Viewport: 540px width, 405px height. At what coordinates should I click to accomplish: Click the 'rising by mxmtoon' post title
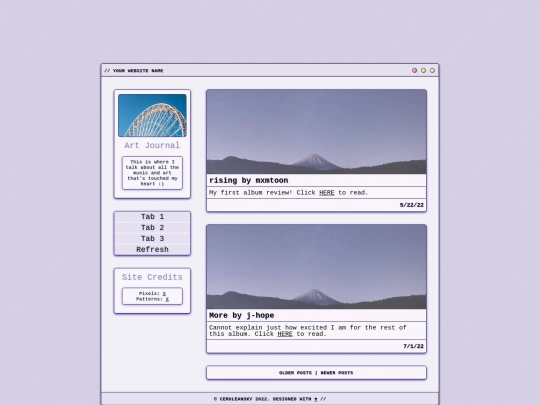(249, 180)
